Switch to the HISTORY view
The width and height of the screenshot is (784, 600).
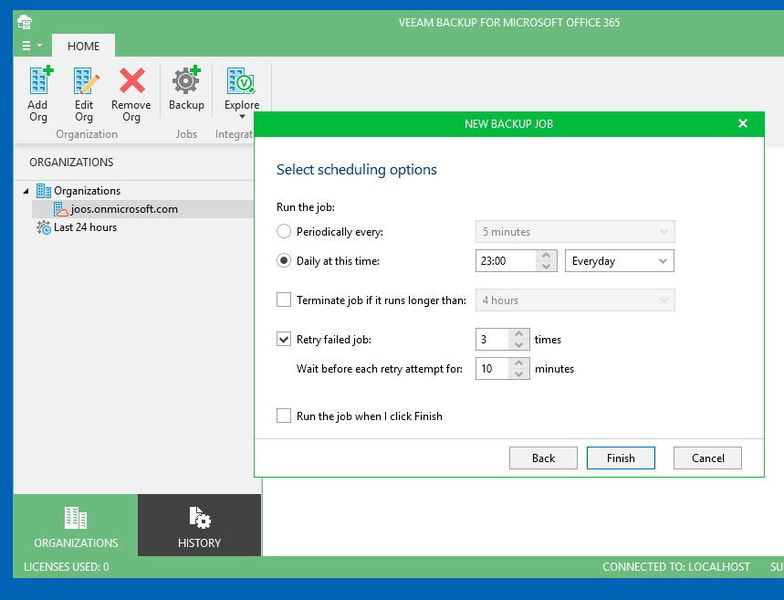point(199,525)
